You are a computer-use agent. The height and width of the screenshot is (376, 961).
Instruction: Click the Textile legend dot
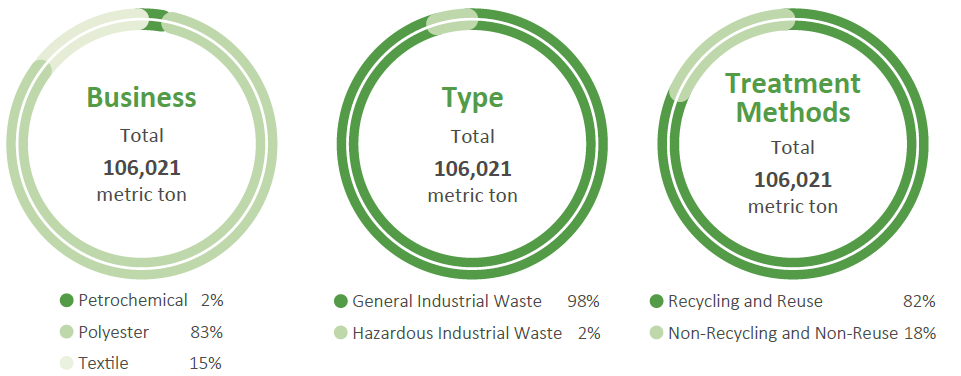[67, 363]
